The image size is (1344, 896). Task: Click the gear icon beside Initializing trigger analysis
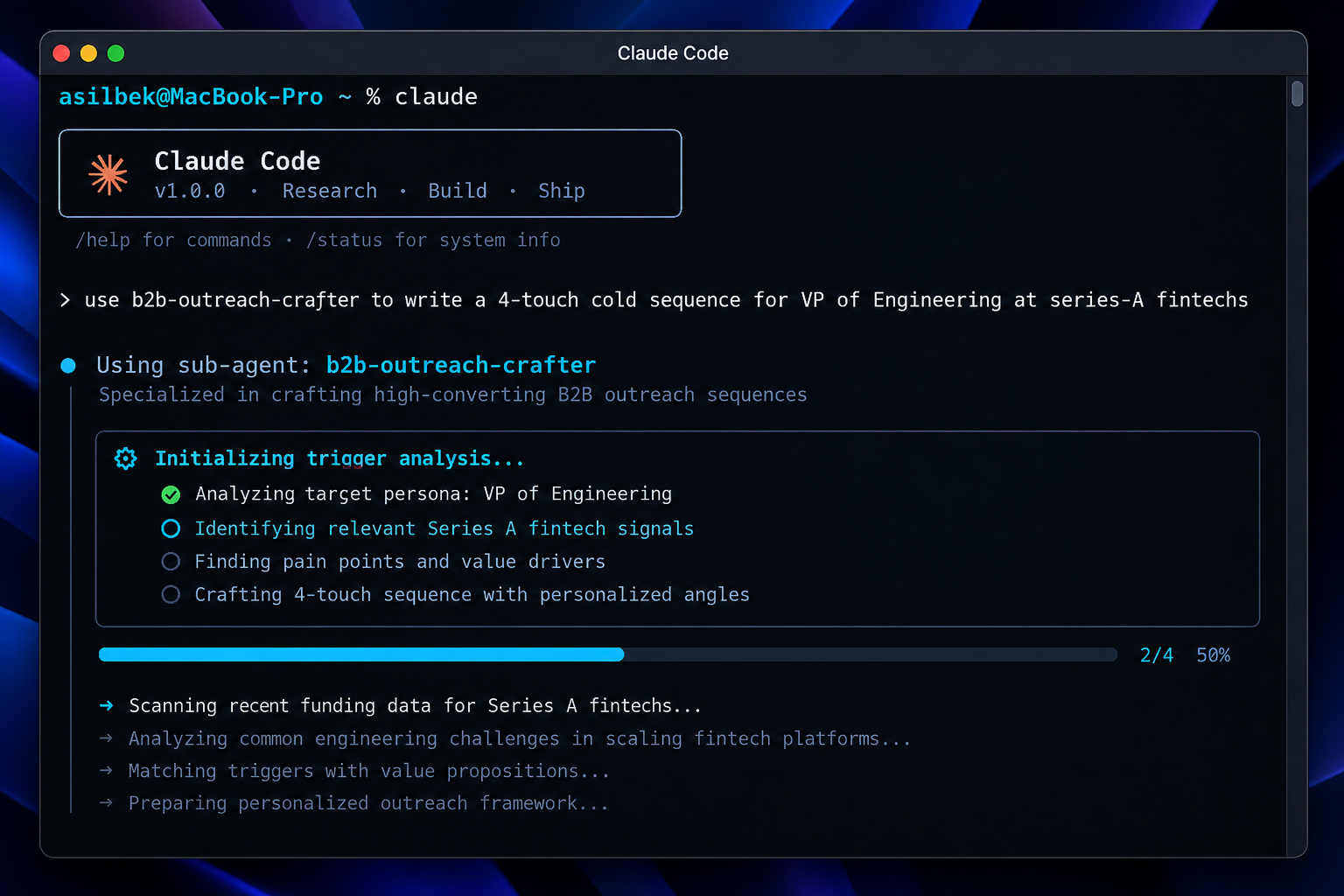pos(126,458)
